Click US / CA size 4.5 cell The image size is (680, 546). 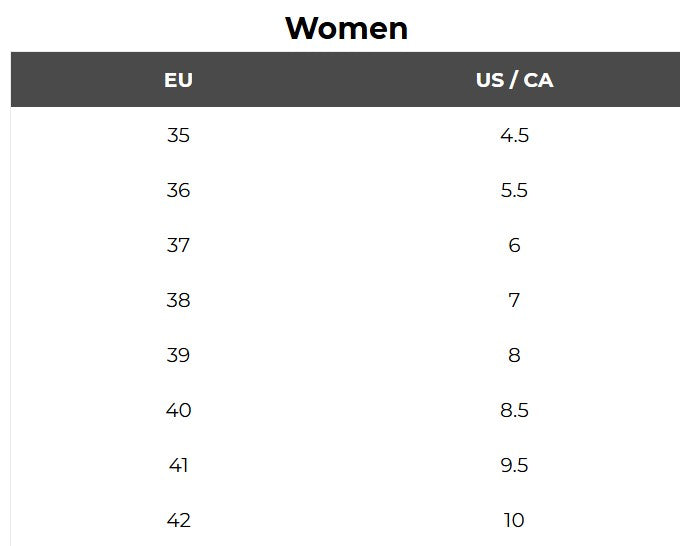click(x=514, y=135)
